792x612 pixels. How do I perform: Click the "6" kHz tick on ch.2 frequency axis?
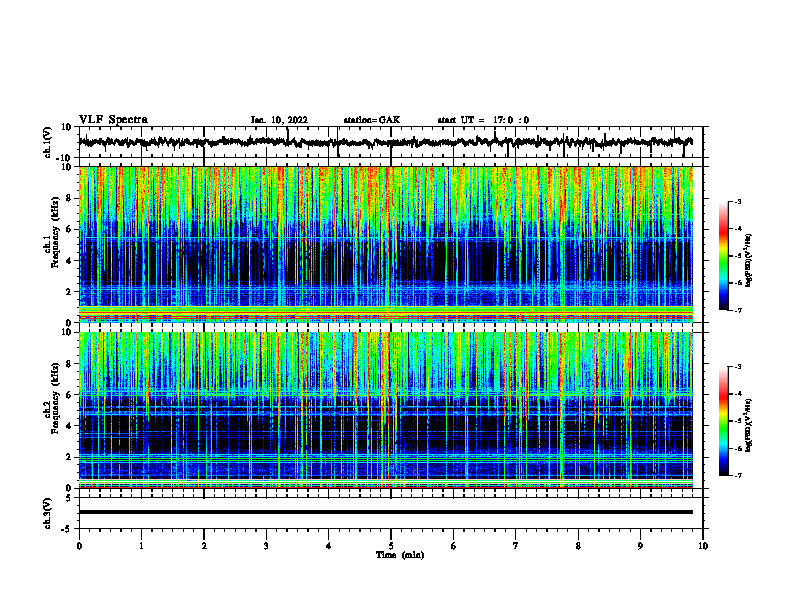(70, 394)
